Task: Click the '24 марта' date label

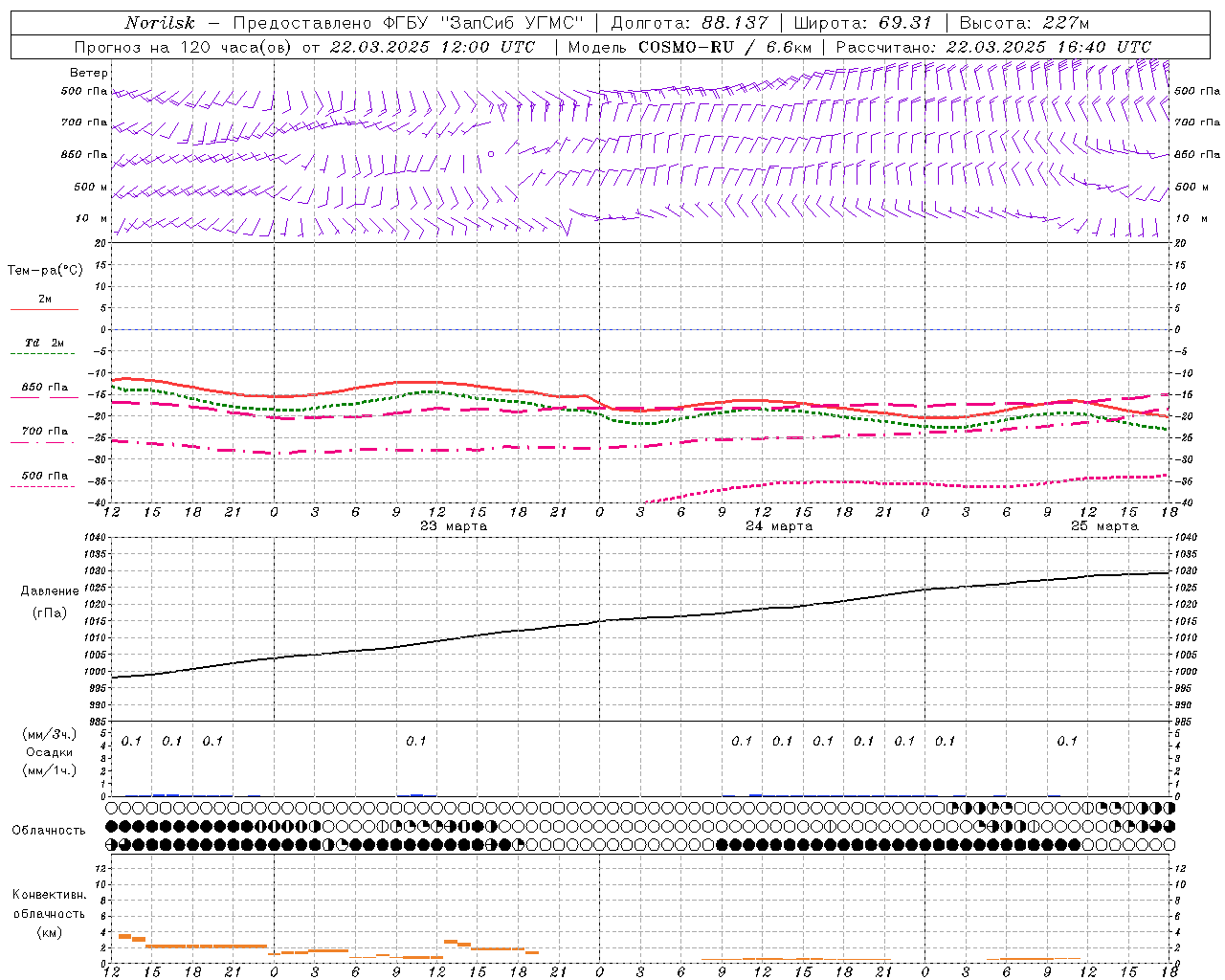Action: pos(779,526)
